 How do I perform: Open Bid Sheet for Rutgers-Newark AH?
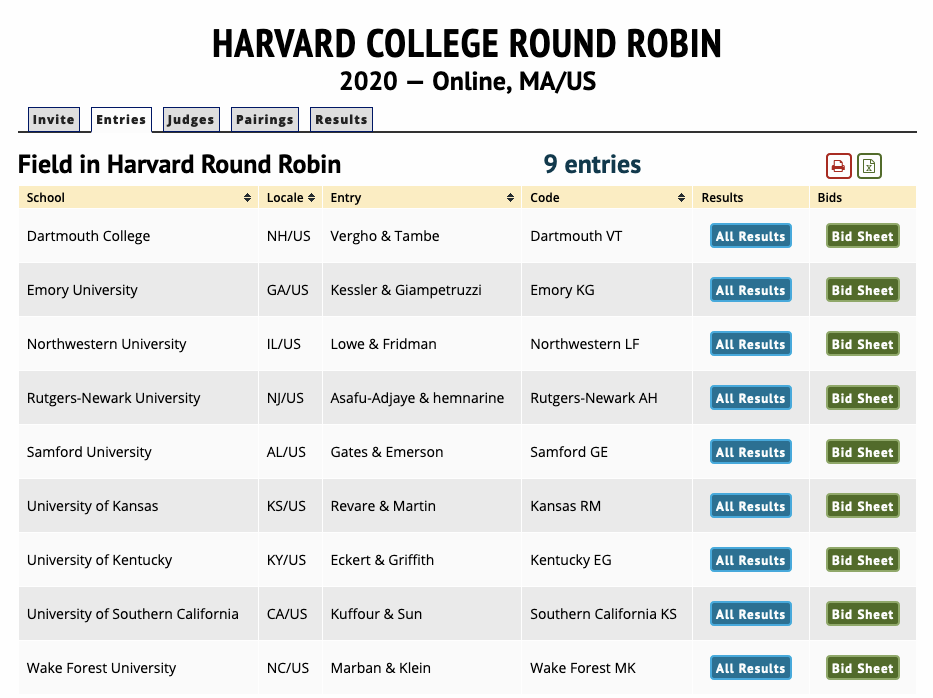863,398
